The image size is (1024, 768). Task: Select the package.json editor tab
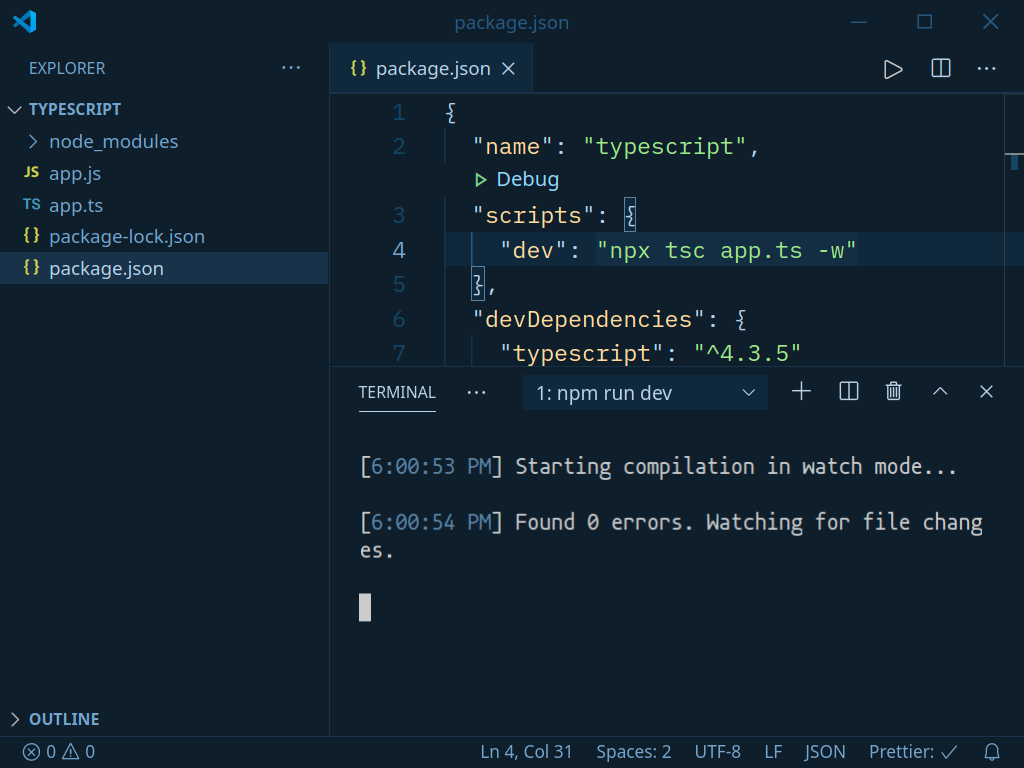[x=431, y=69]
